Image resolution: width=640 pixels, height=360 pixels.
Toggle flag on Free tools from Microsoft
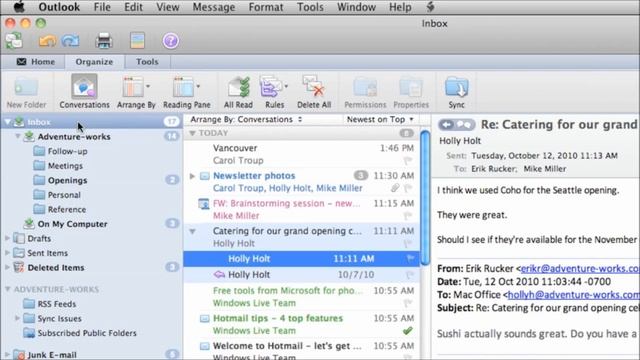pos(408,303)
